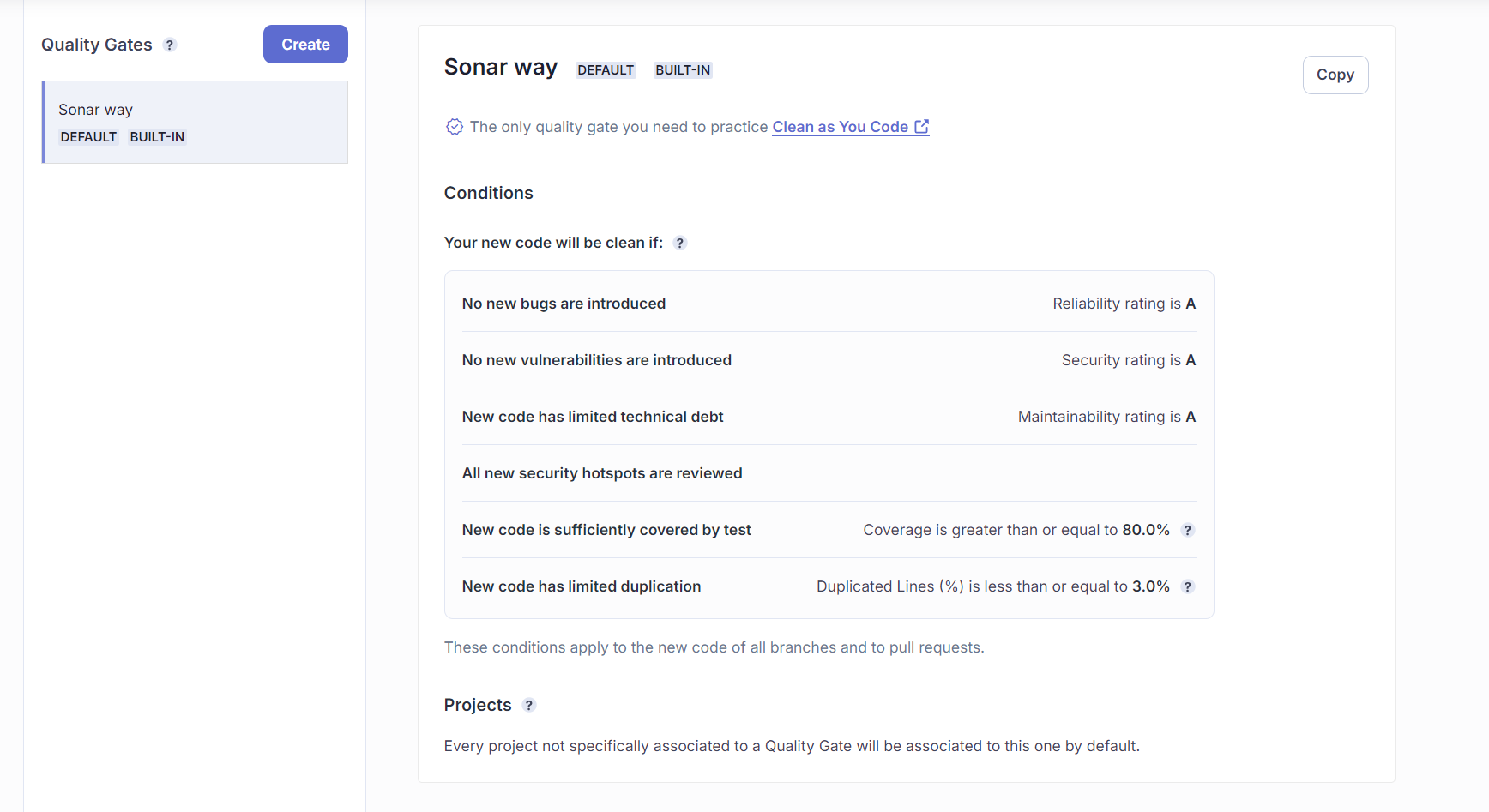Viewport: 1489px width, 812px height.
Task: Click the 'Sonar way' page heading
Action: click(x=501, y=67)
